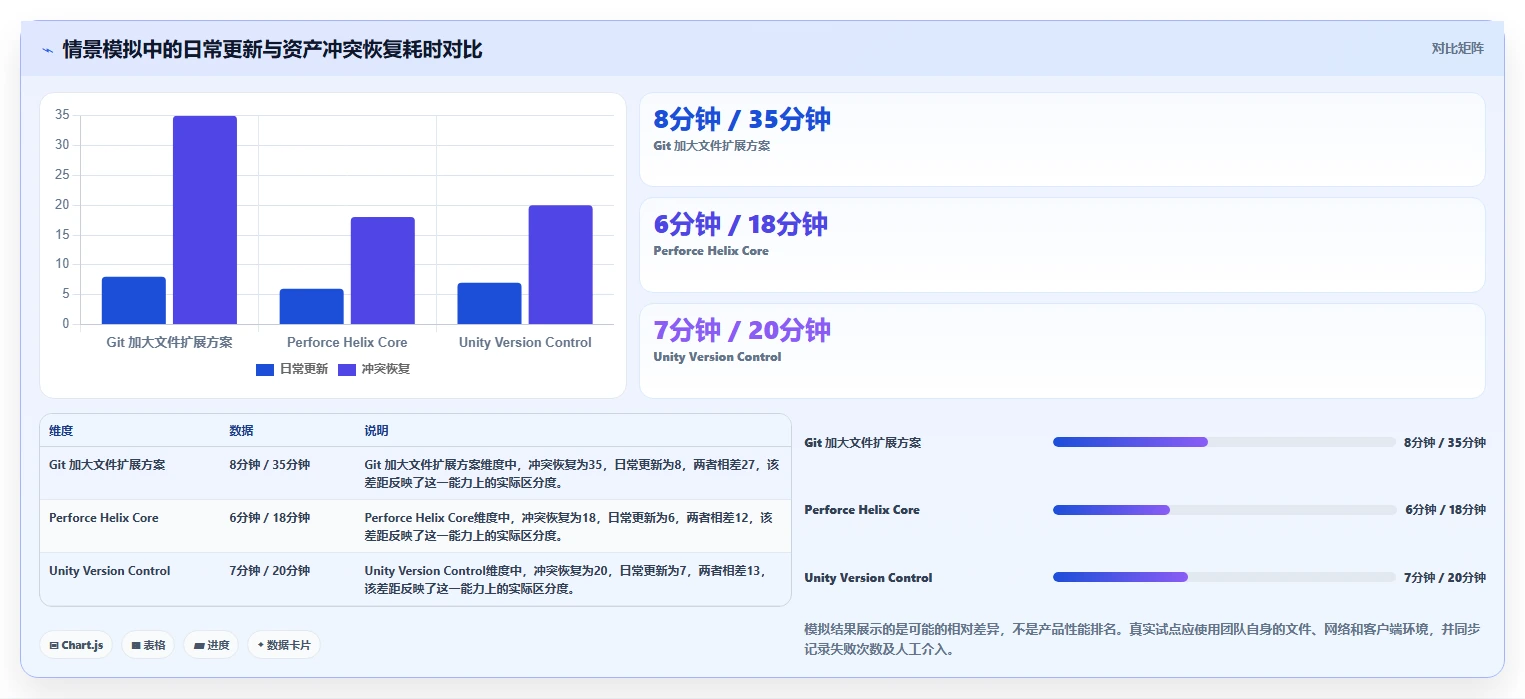Click Perforce Helix Core in the table's 维度 column
This screenshot has height=699, width=1525.
click(x=104, y=518)
